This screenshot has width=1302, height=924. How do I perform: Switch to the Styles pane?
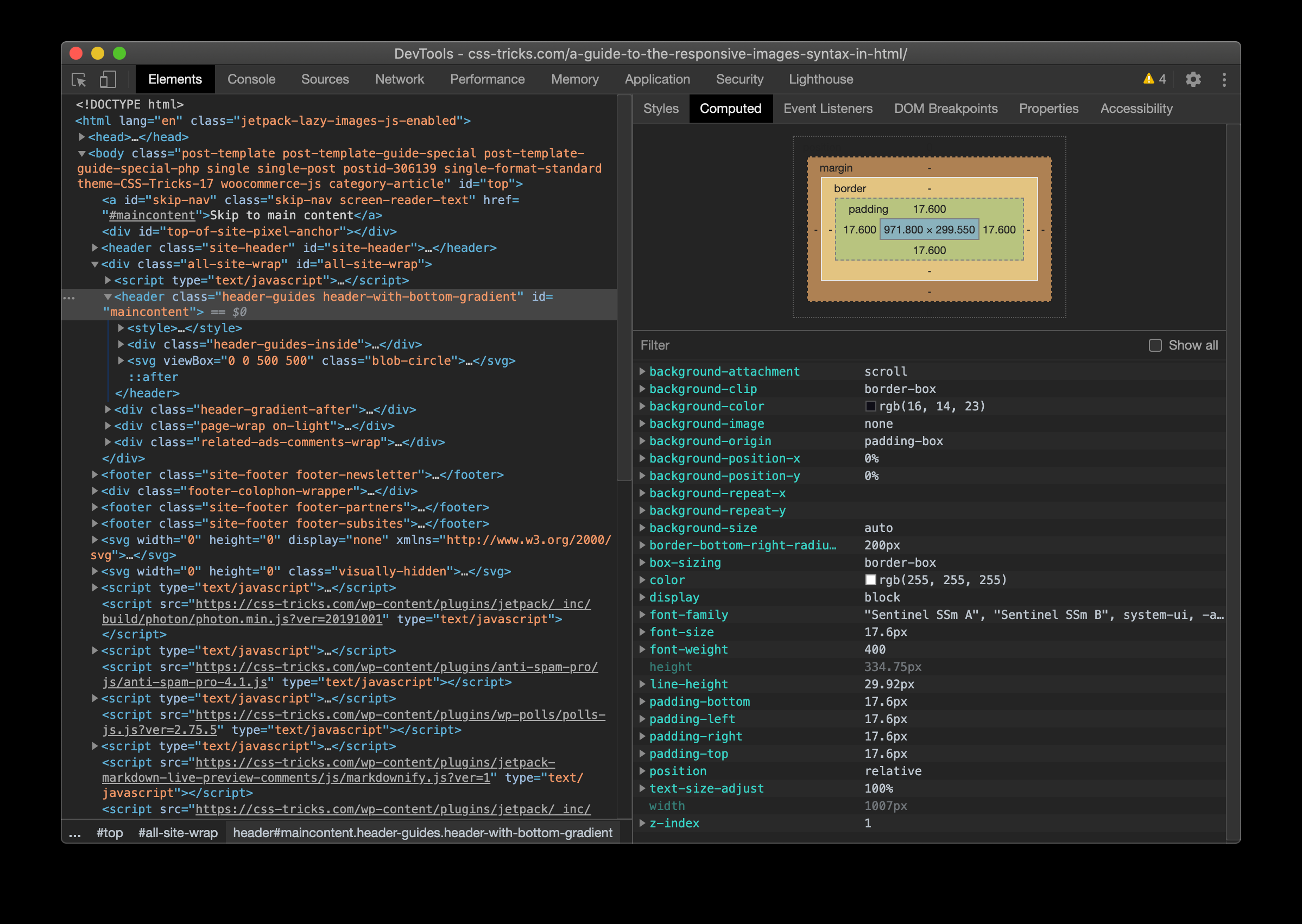(661, 109)
